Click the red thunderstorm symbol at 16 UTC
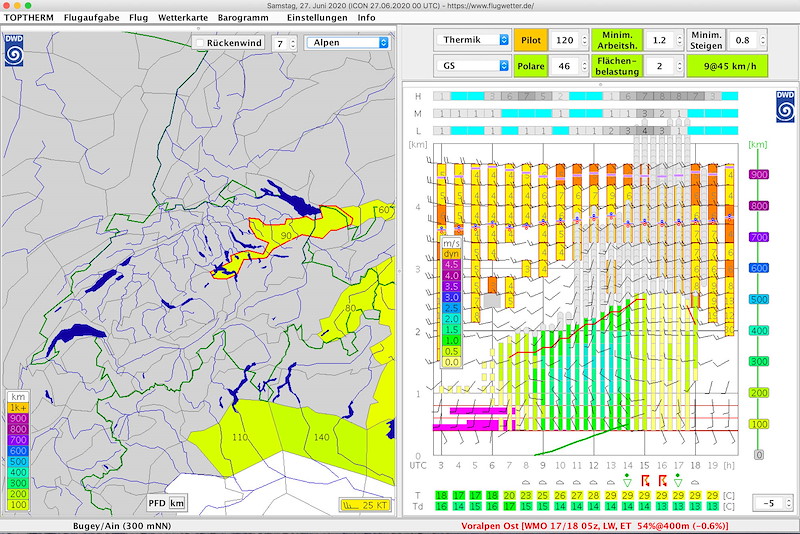800x534 pixels. pyautogui.click(x=662, y=480)
